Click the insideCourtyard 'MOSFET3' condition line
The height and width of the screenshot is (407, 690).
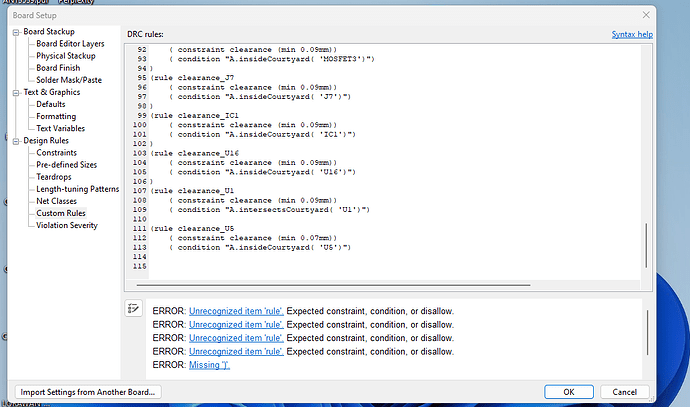tap(272, 59)
